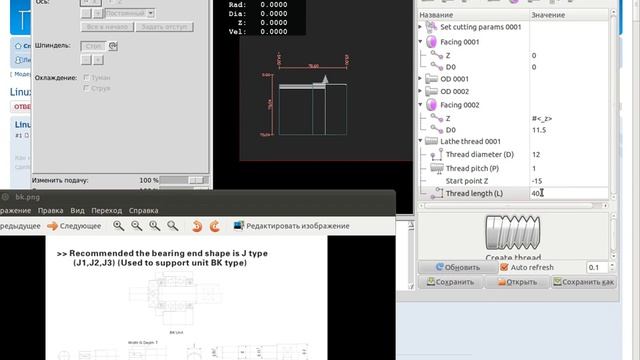Select the Facing 0002 D0 value 11.5
The width and height of the screenshot is (640, 360).
(539, 130)
